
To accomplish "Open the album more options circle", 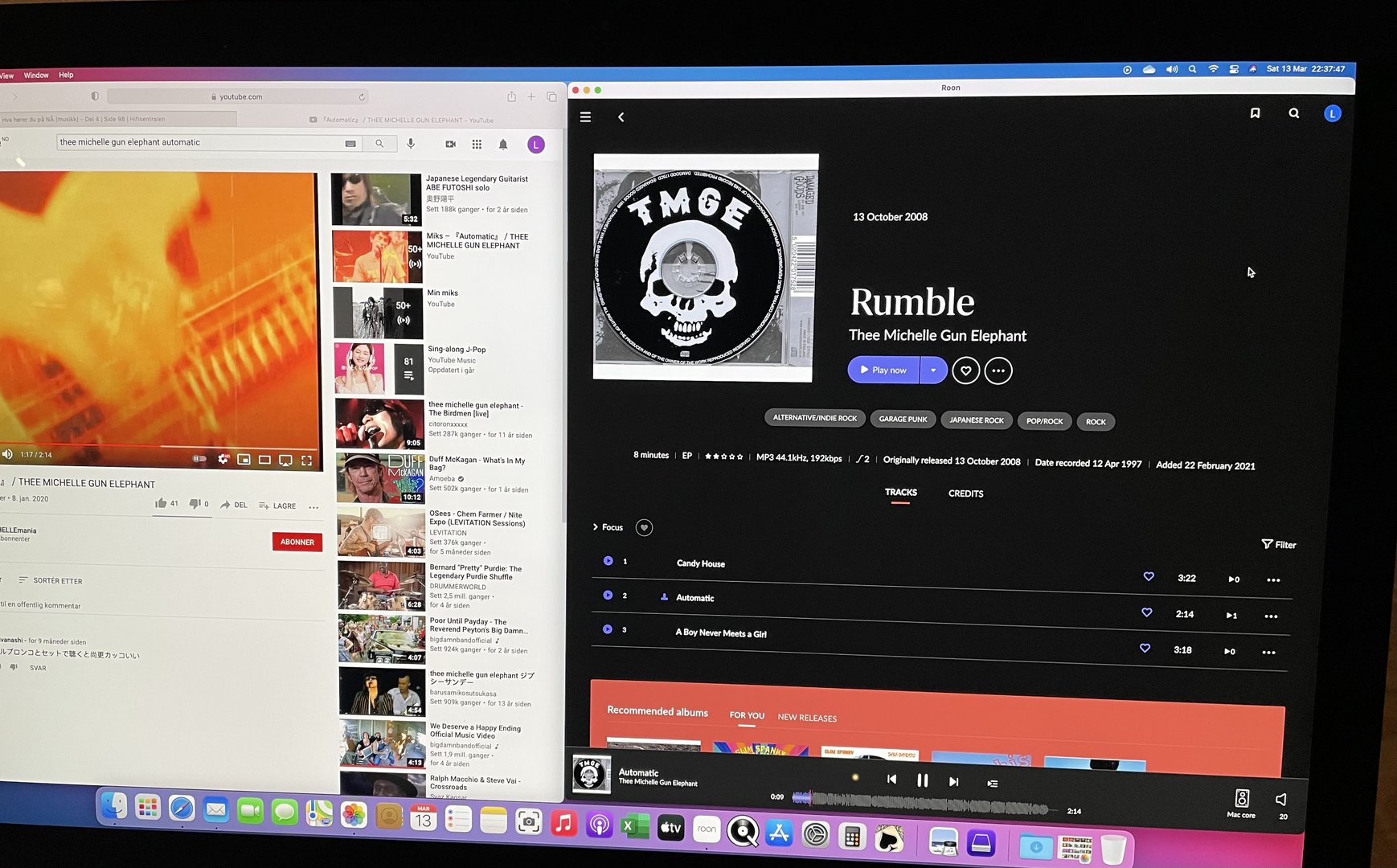I will 998,371.
